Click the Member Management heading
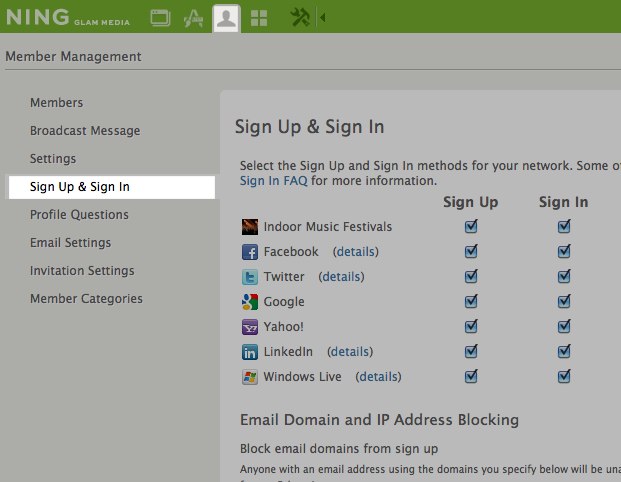Image resolution: width=621 pixels, height=482 pixels. tap(73, 57)
